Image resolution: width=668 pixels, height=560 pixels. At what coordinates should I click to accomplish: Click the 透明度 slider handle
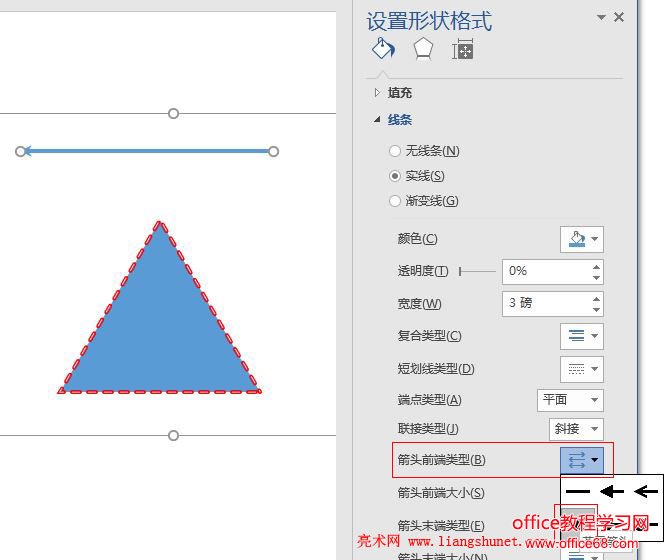[460, 271]
